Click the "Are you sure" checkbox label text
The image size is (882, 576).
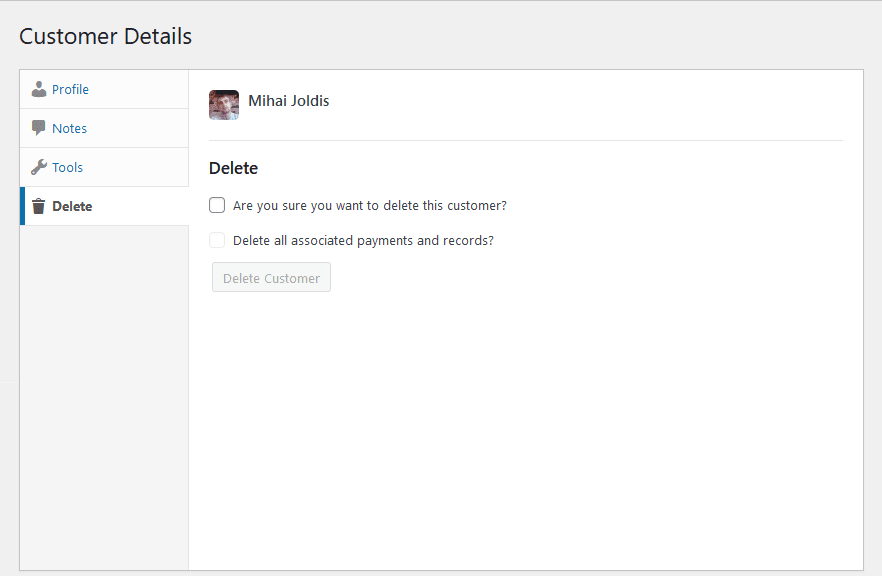pyautogui.click(x=369, y=205)
